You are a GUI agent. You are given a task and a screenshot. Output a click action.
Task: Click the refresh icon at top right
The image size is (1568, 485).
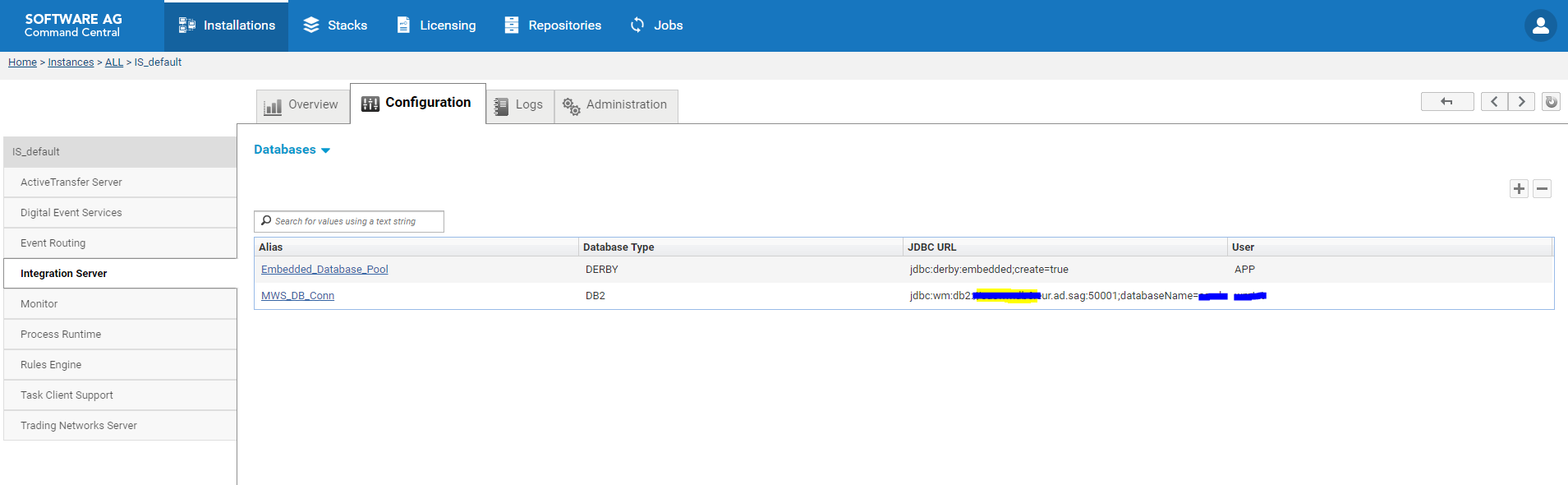pyautogui.click(x=1551, y=102)
